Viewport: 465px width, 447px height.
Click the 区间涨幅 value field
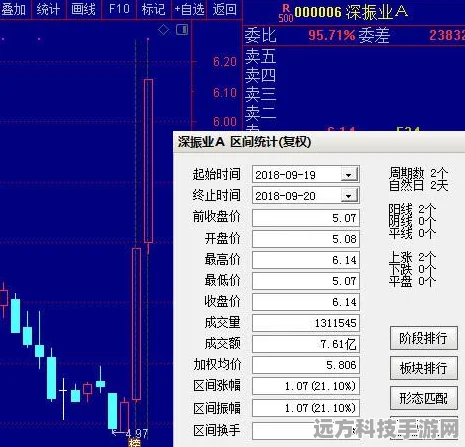306,386
